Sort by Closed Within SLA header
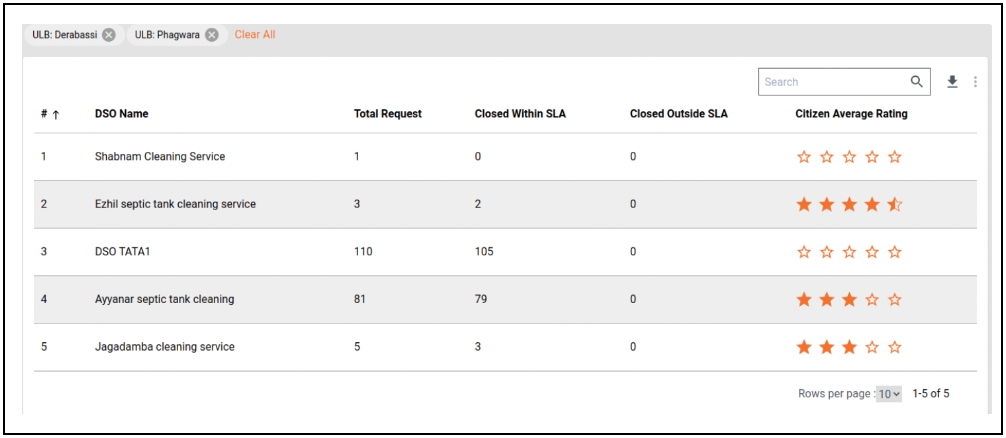 (520, 114)
